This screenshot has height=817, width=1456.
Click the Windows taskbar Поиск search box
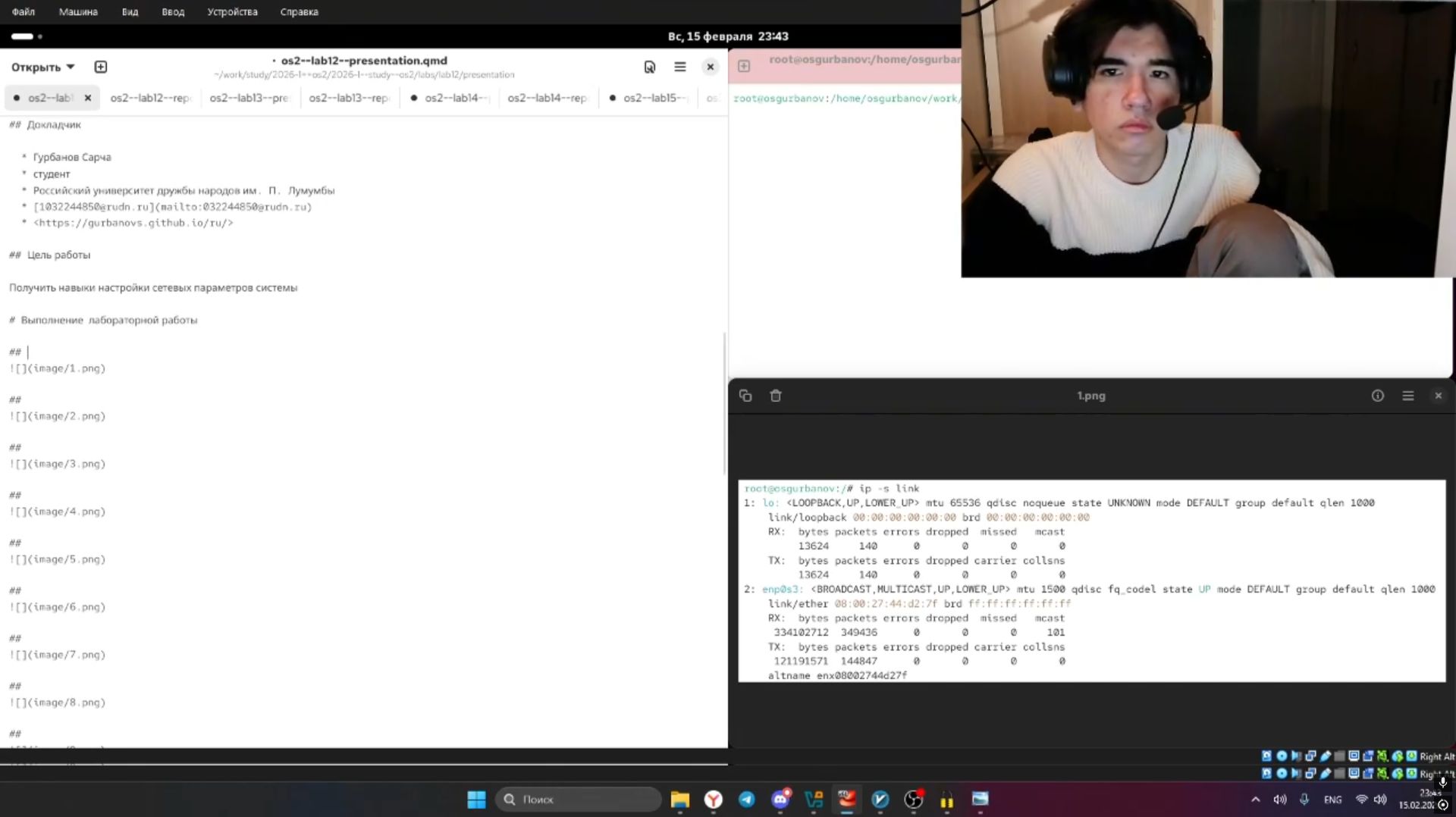tap(578, 800)
